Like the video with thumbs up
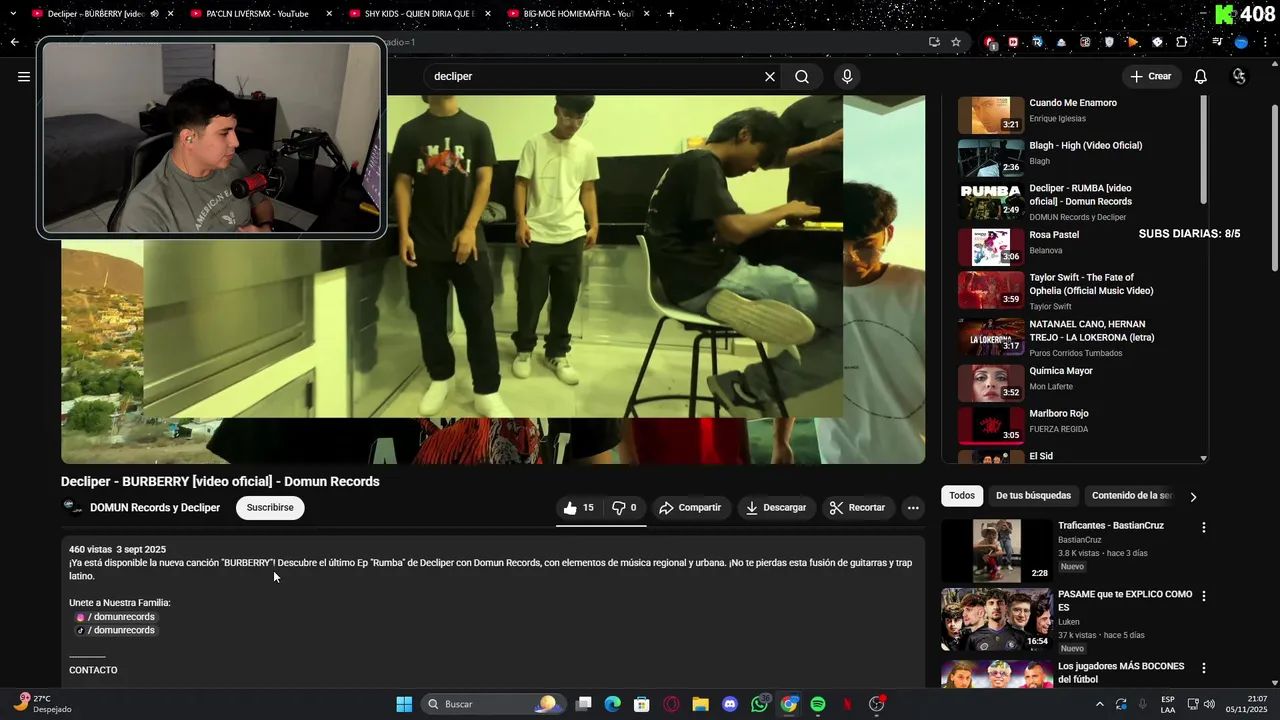This screenshot has width=1280, height=720. pyautogui.click(x=579, y=508)
